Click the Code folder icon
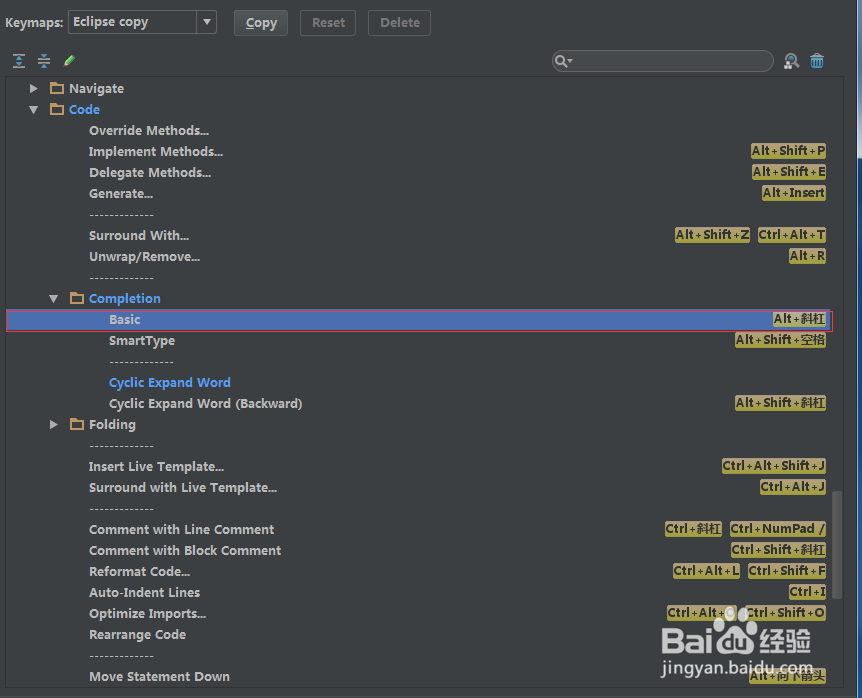862x698 pixels. [57, 109]
